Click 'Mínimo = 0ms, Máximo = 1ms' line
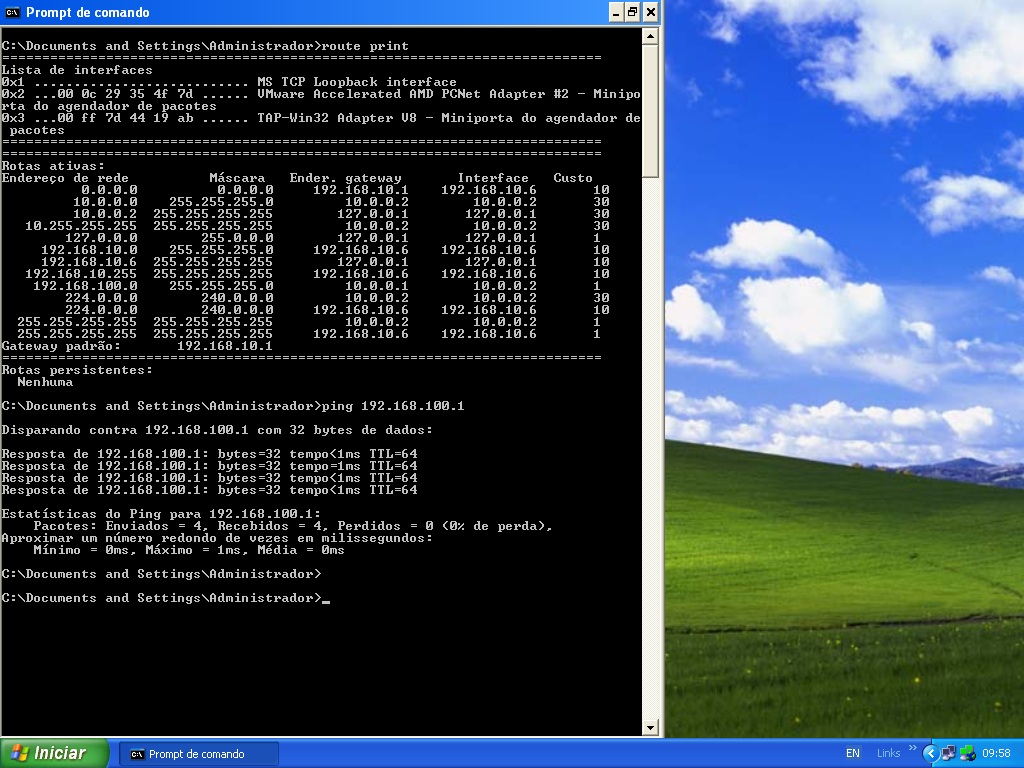The image size is (1024, 768). tap(189, 550)
